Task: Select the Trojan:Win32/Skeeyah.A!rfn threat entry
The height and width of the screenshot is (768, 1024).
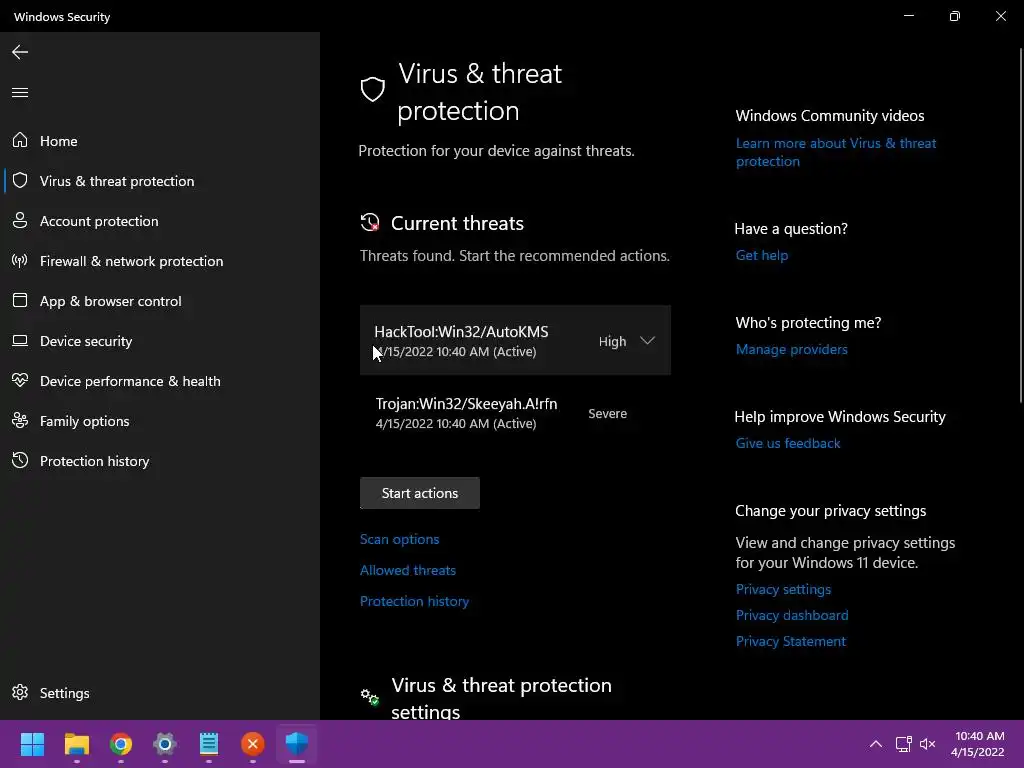Action: point(515,413)
